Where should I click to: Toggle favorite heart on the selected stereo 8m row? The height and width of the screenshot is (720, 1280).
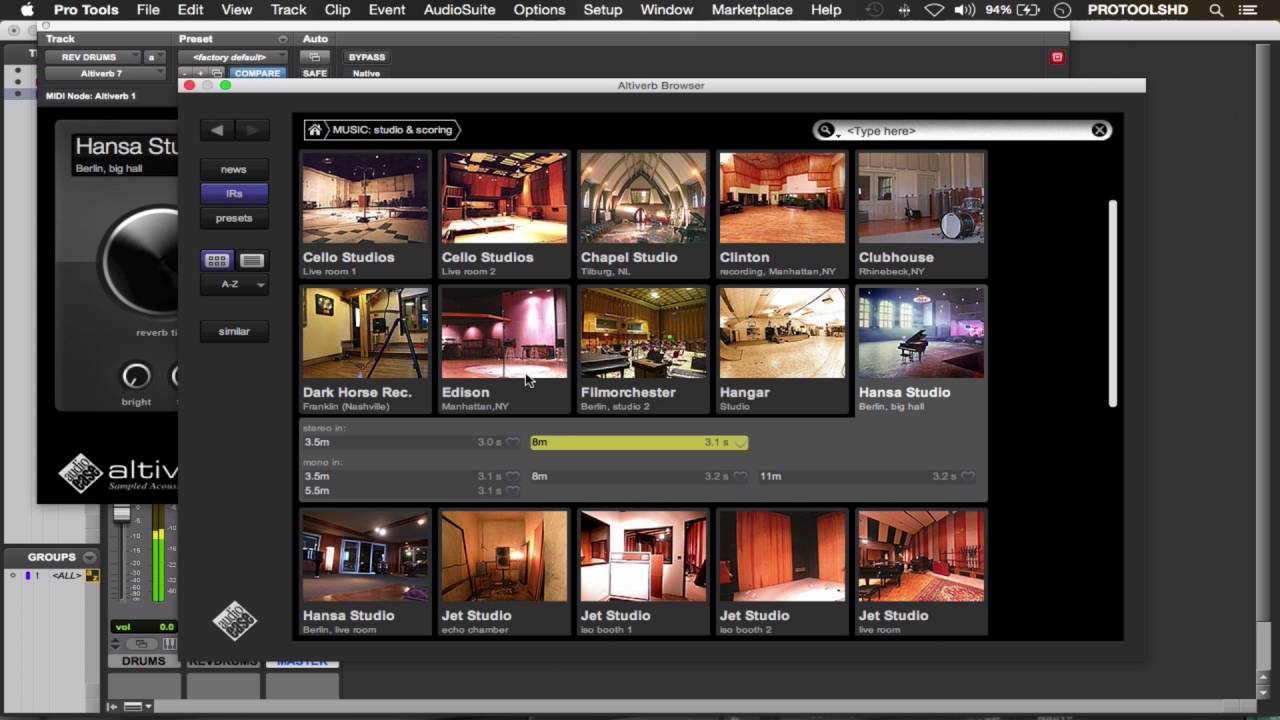click(x=740, y=442)
